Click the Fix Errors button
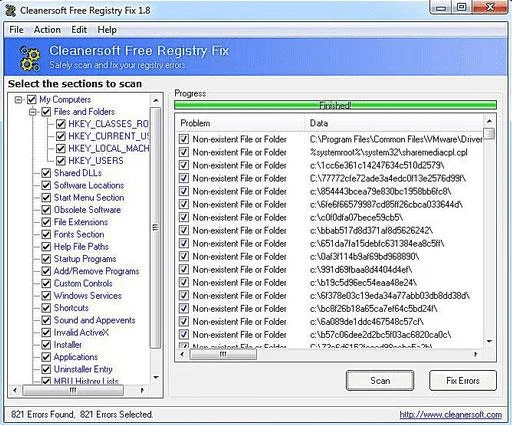The image size is (512, 425). pos(463,380)
